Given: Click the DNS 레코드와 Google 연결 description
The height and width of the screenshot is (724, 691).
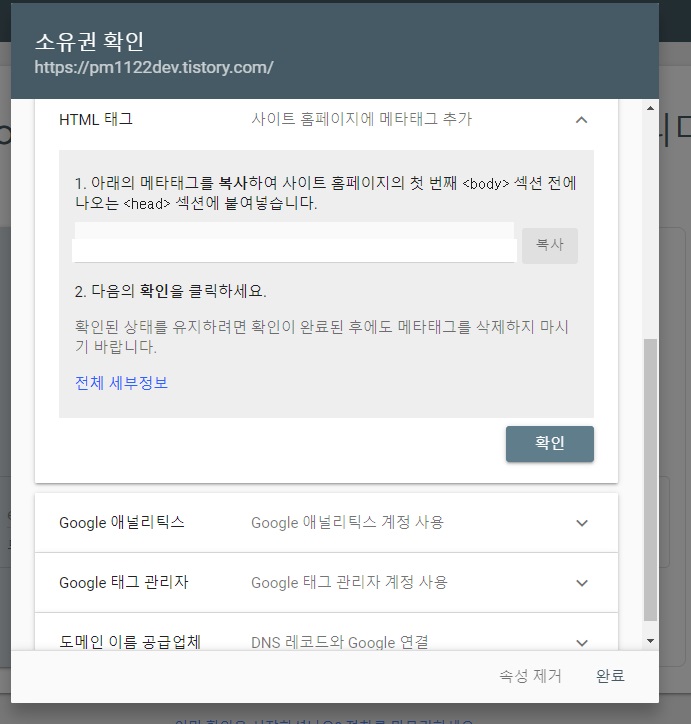Looking at the screenshot, I should tap(340, 642).
